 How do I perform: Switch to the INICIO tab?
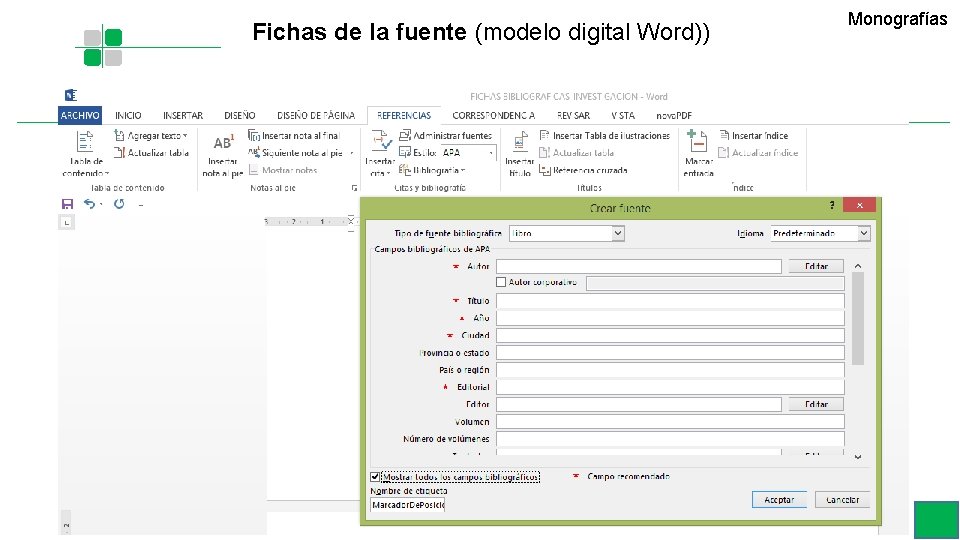click(128, 115)
